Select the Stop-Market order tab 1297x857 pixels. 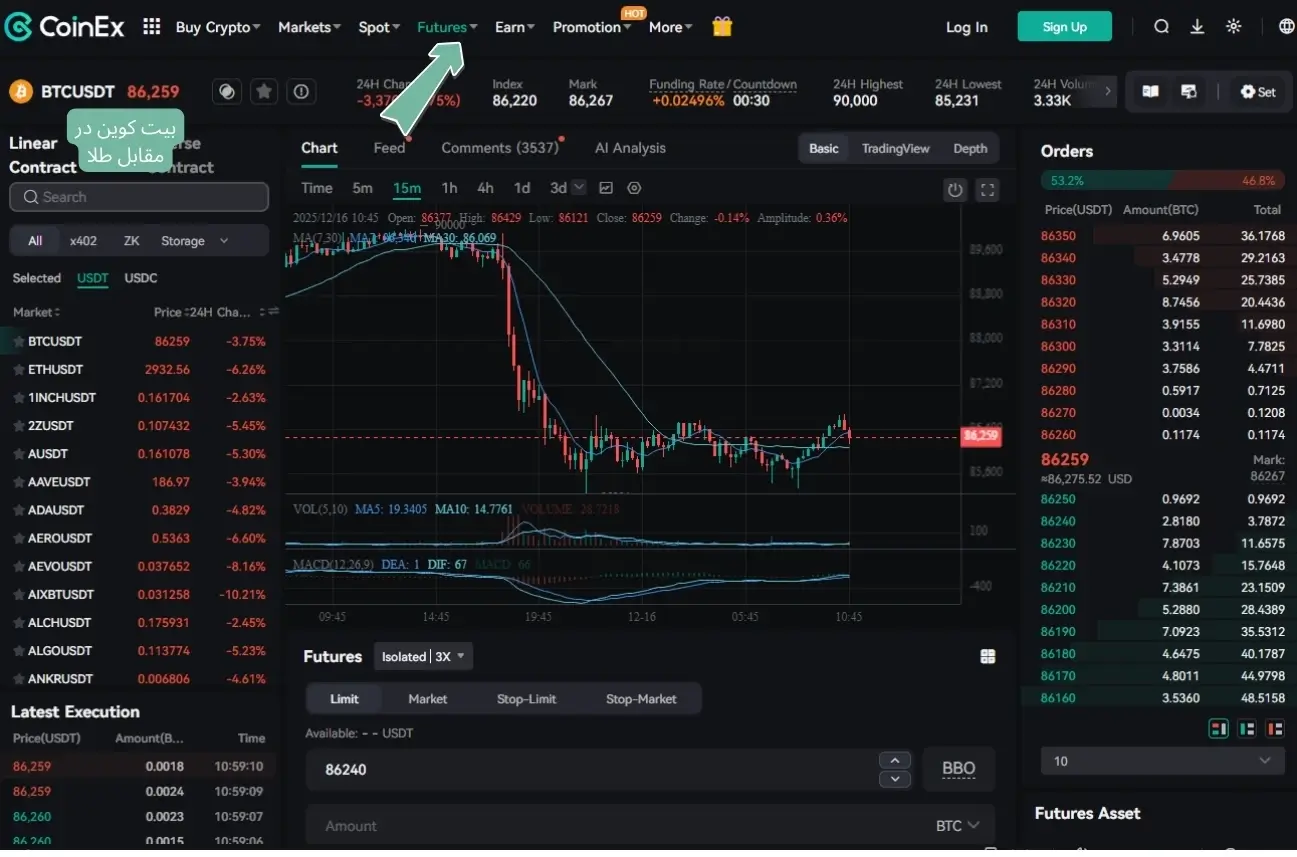pos(641,699)
